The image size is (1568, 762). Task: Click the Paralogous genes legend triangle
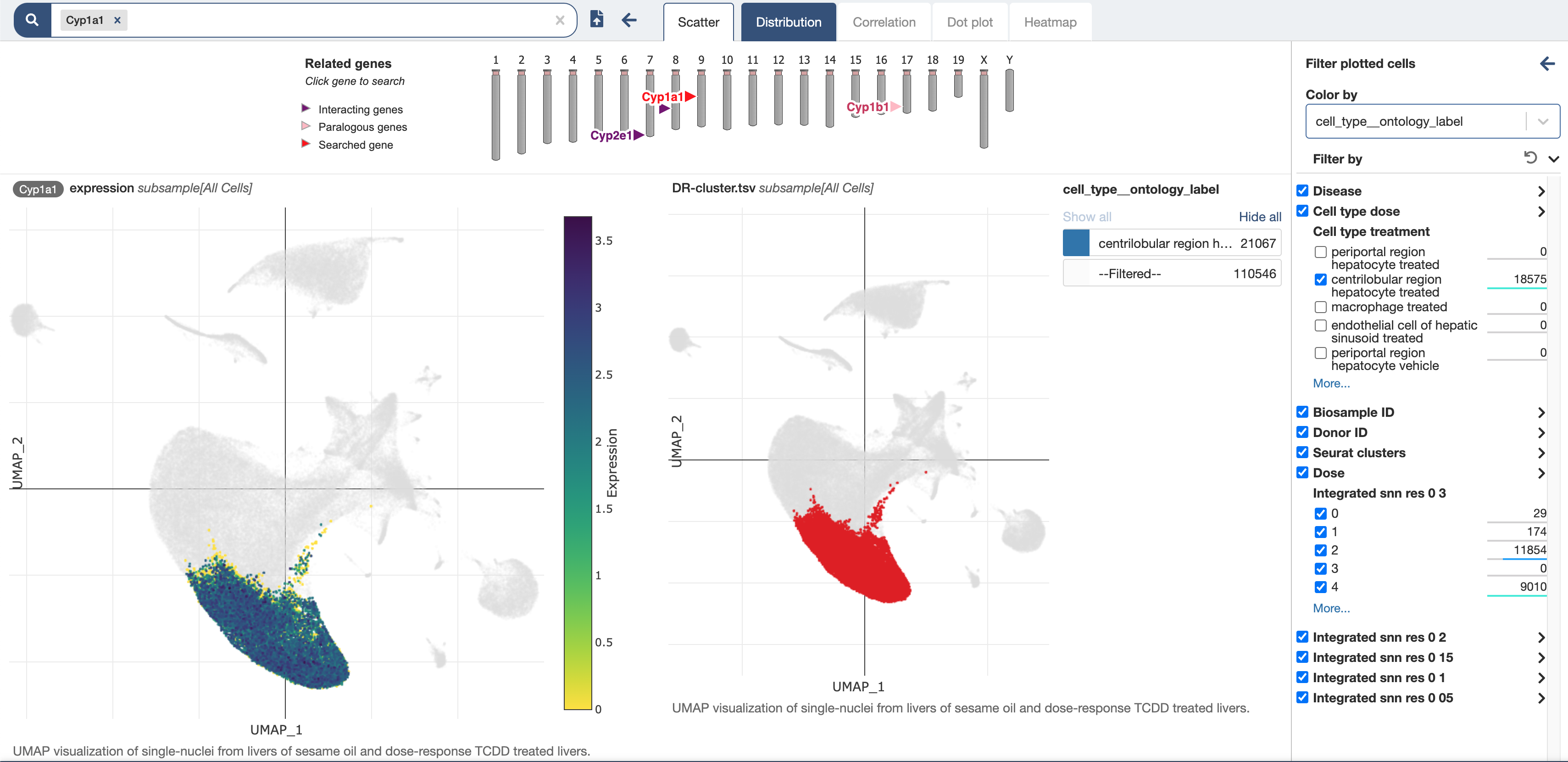(x=306, y=126)
